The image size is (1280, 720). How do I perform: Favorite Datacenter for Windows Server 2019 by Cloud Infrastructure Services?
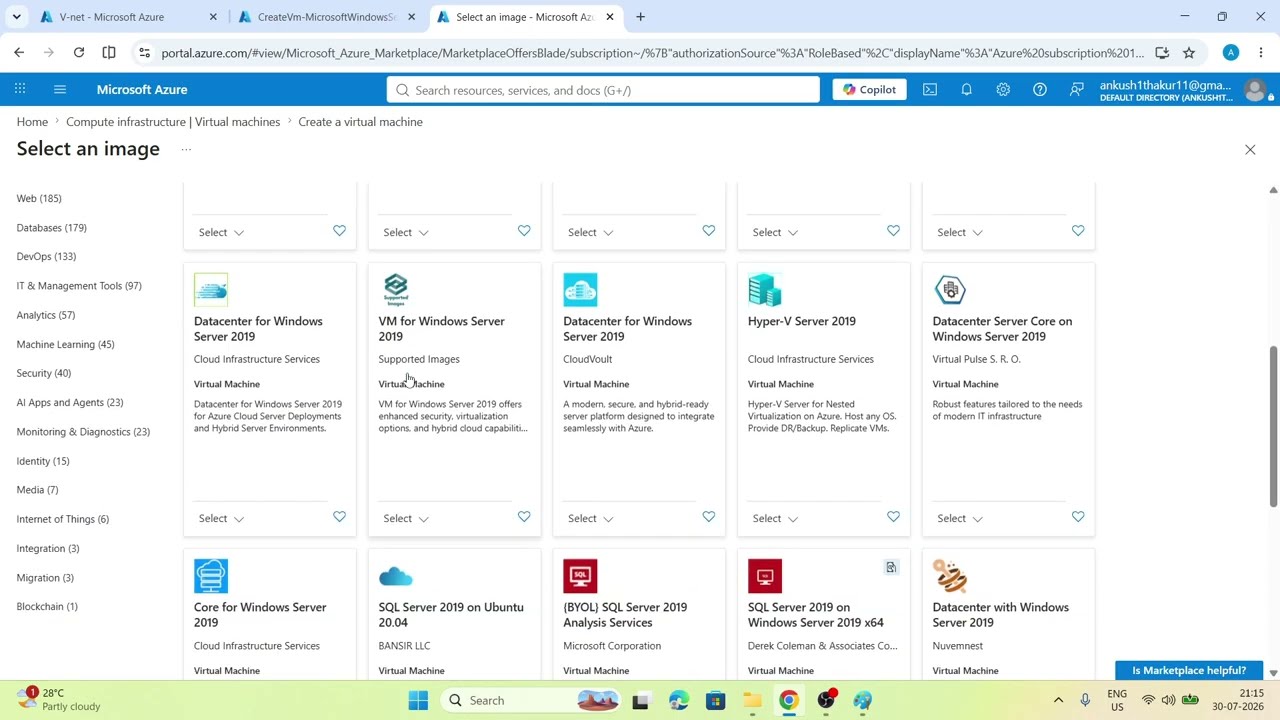coord(339,517)
